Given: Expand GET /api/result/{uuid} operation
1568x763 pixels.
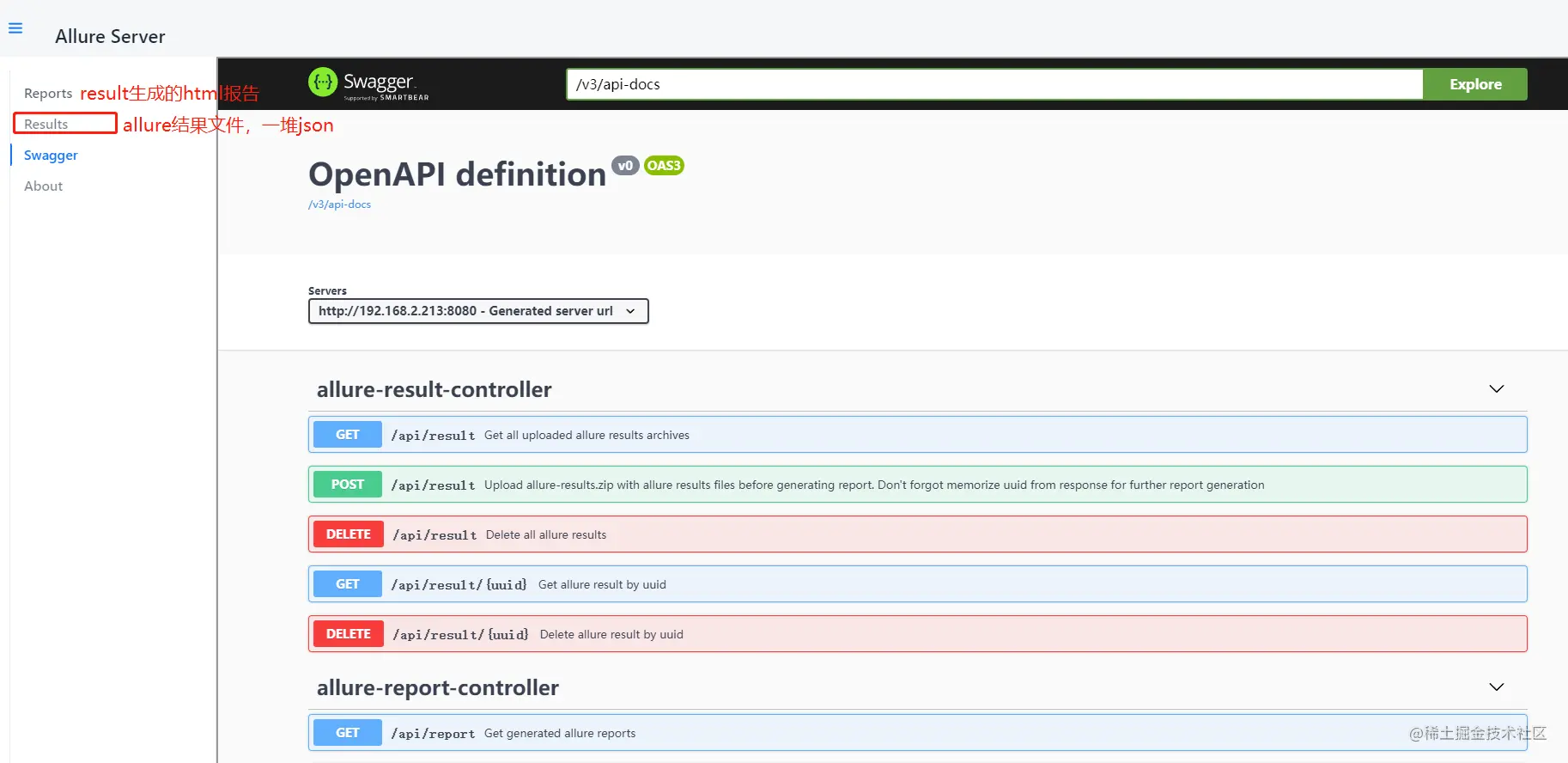Looking at the screenshot, I should 917,584.
